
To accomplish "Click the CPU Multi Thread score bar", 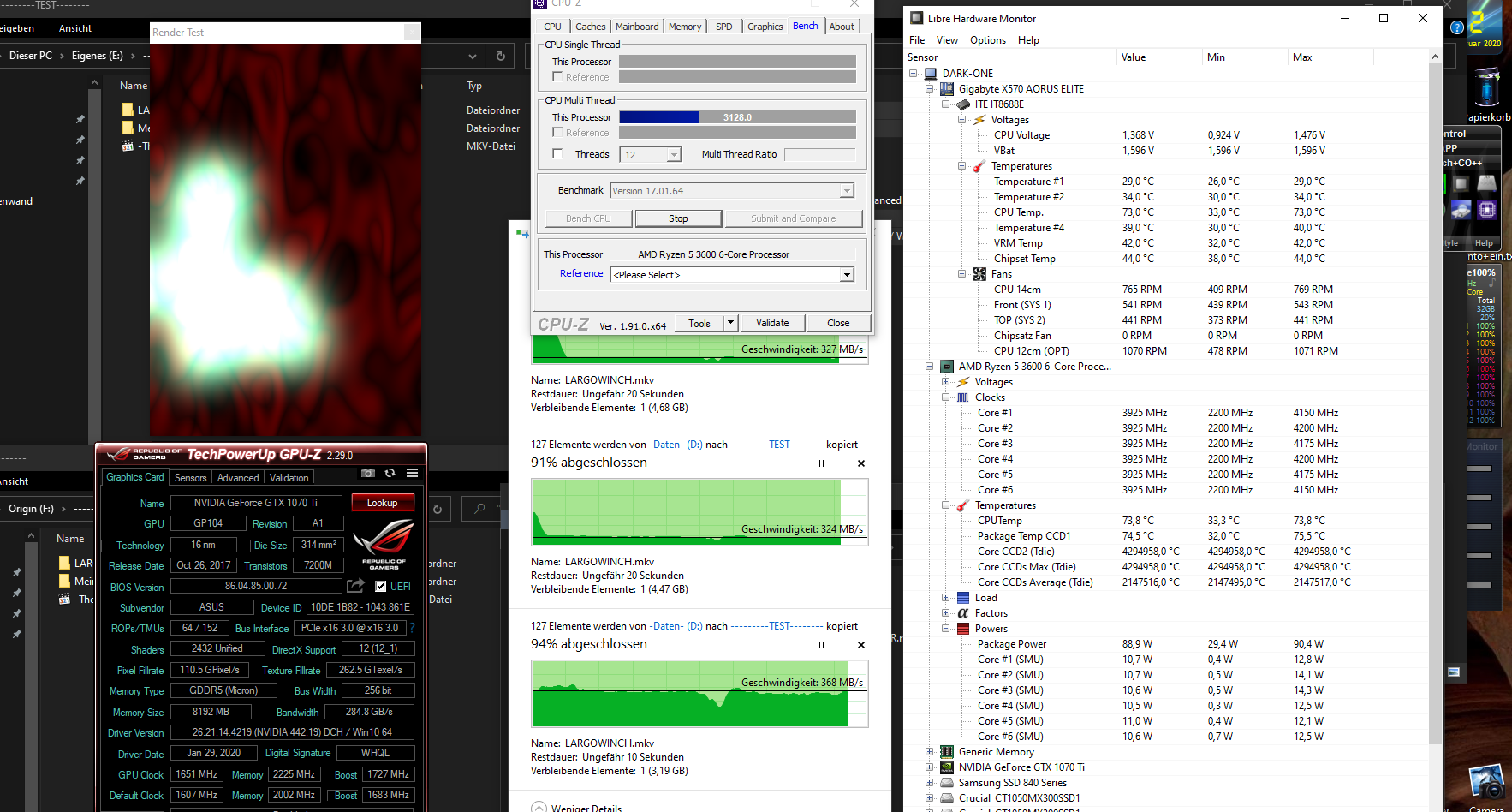I will coord(737,117).
